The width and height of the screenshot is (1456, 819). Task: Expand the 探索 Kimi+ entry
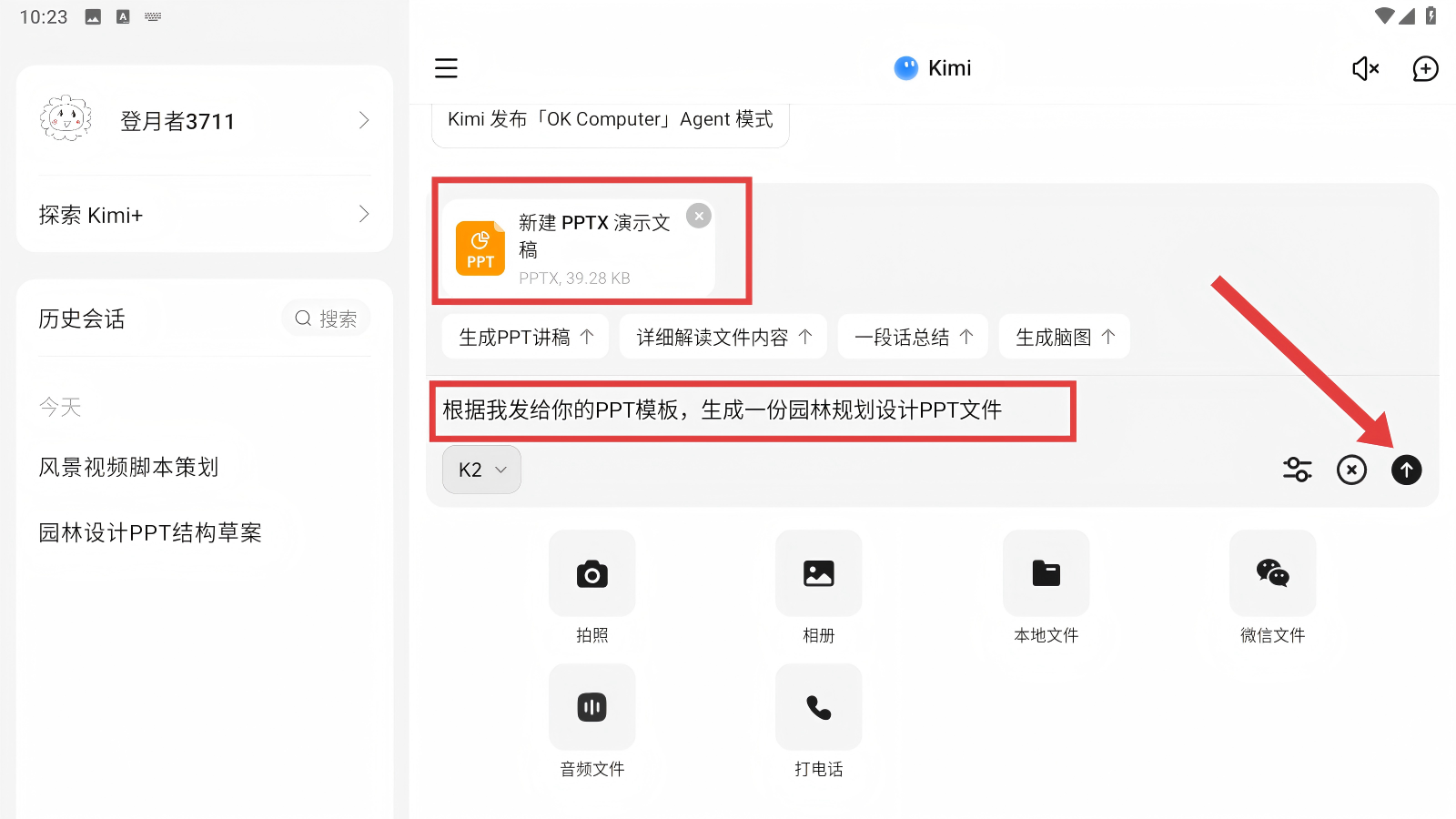click(205, 215)
